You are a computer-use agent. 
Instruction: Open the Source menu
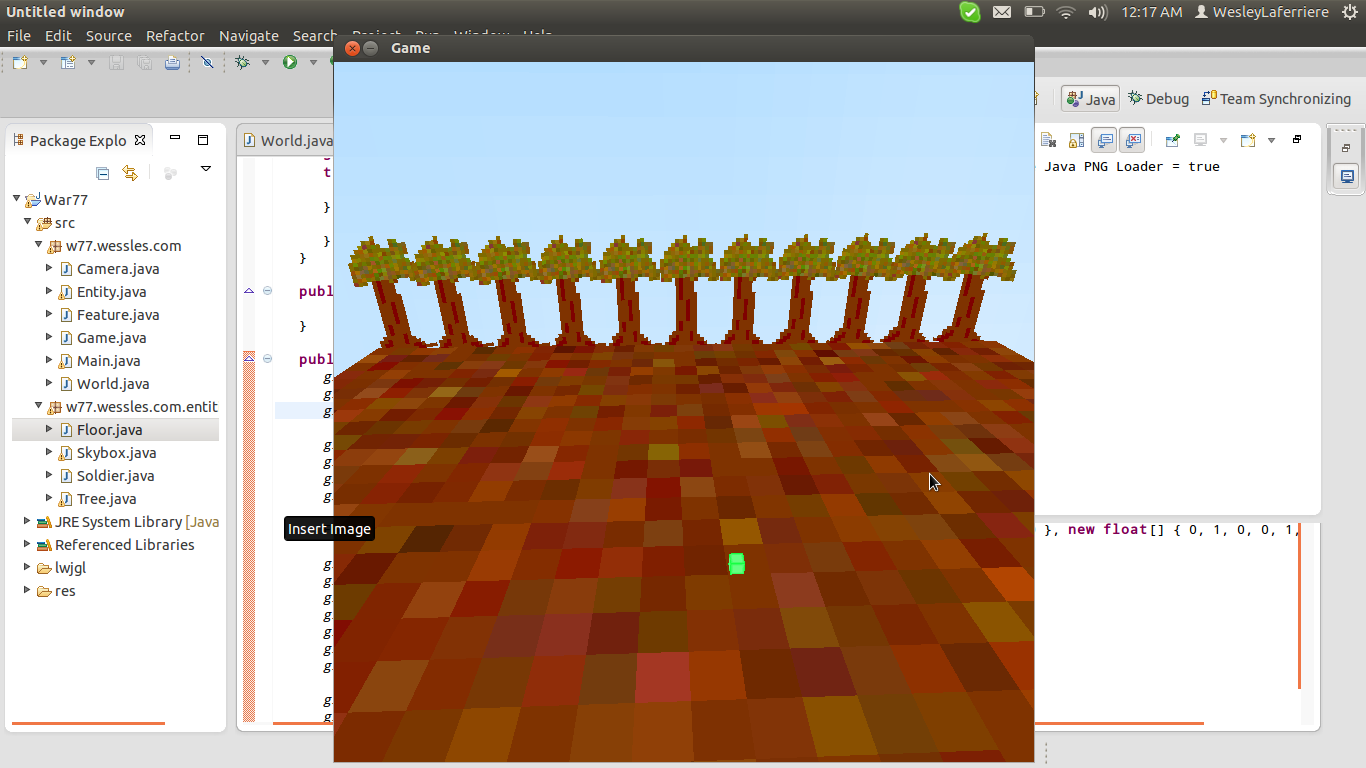pos(109,35)
